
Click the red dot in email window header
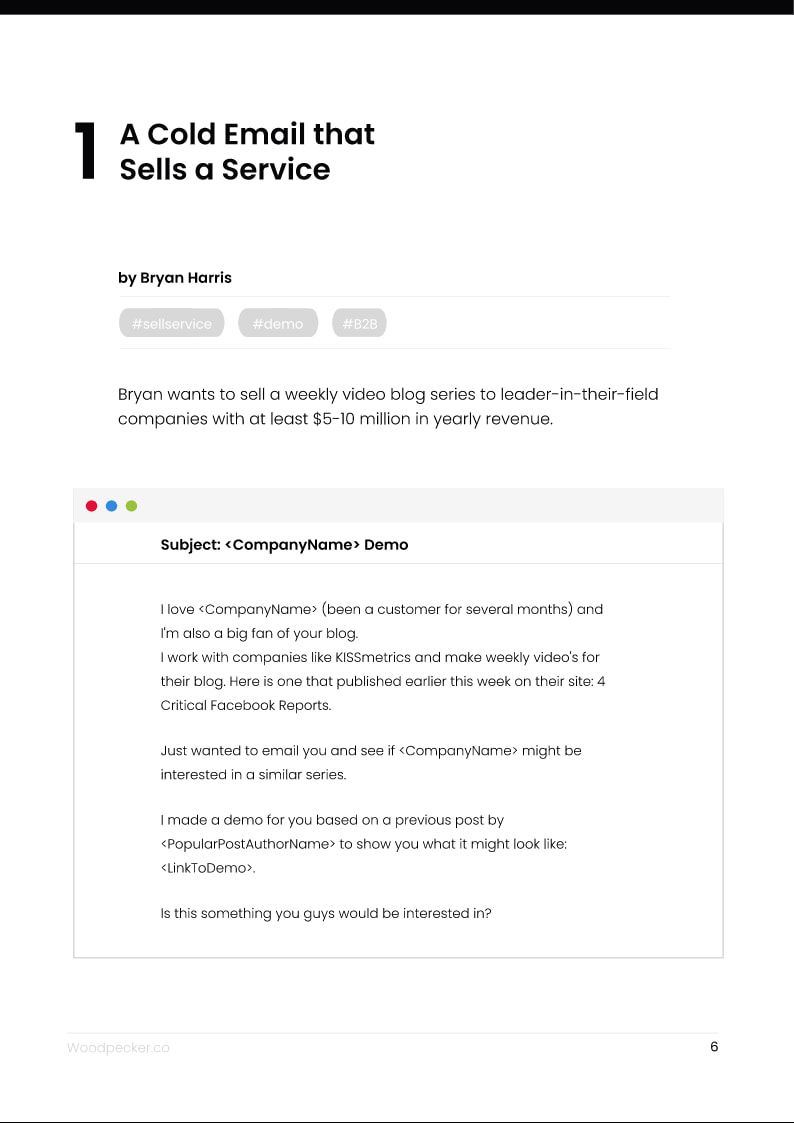point(91,506)
